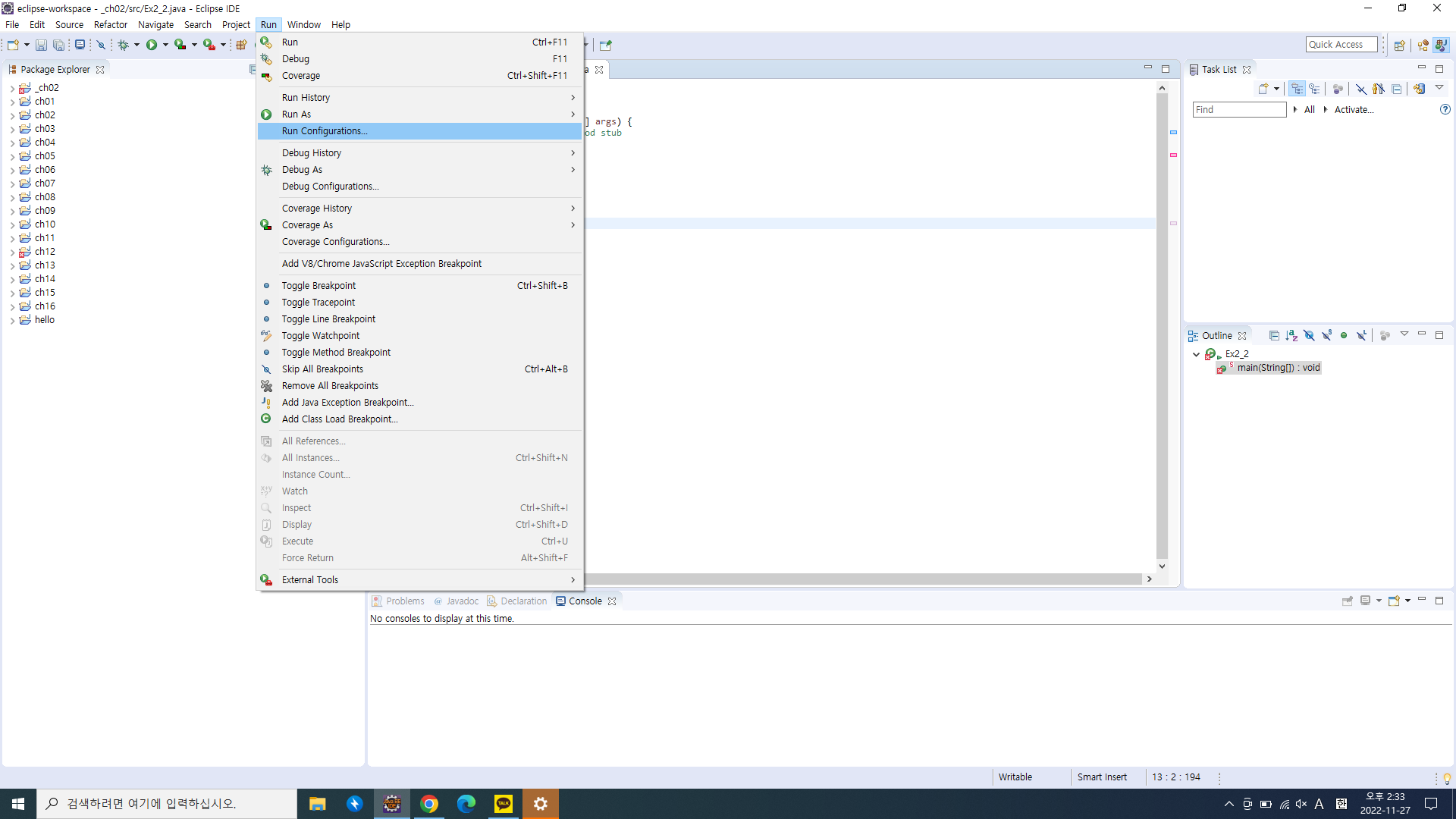Collapse the Ex2_2 node in Outline
Image resolution: width=1456 pixels, height=819 pixels.
coord(1197,354)
